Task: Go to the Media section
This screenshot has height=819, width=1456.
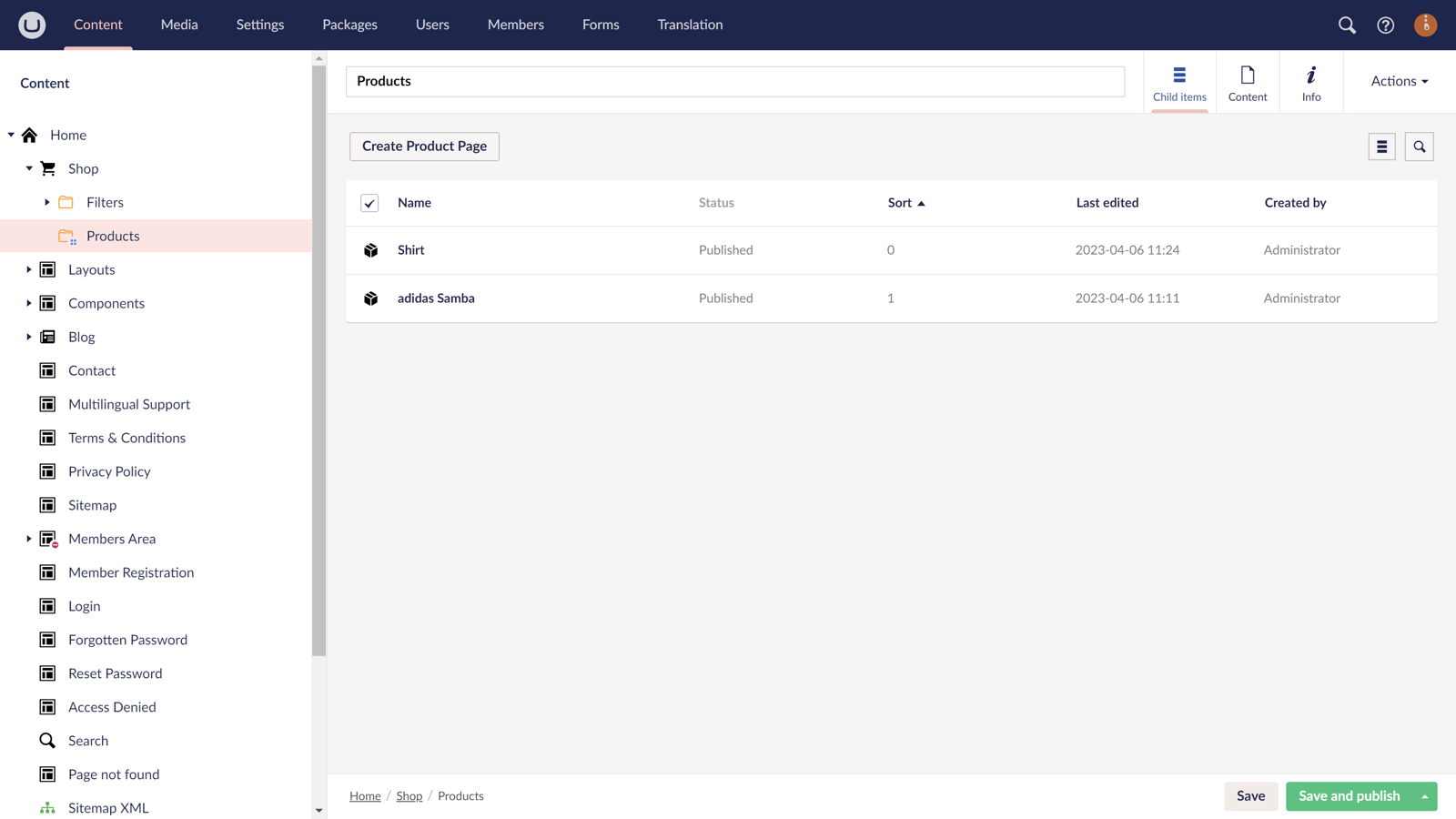Action: (x=179, y=25)
